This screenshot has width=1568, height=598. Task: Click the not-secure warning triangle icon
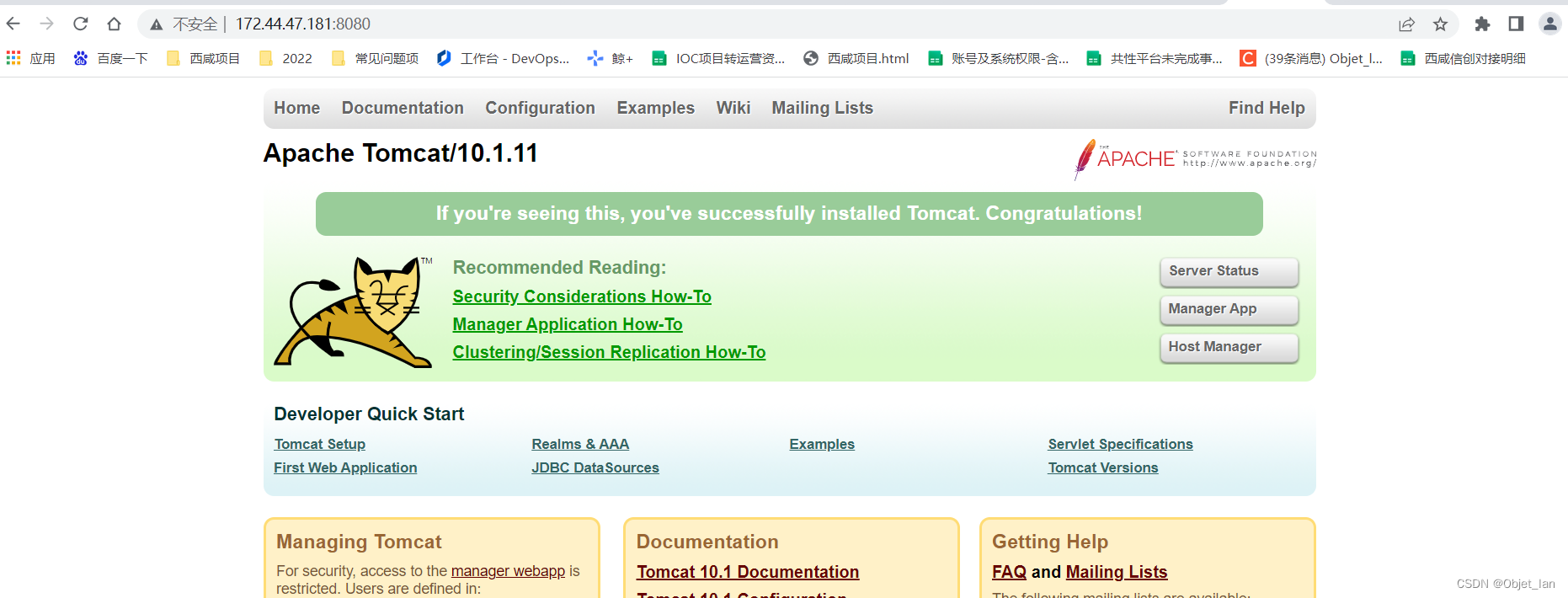(156, 24)
